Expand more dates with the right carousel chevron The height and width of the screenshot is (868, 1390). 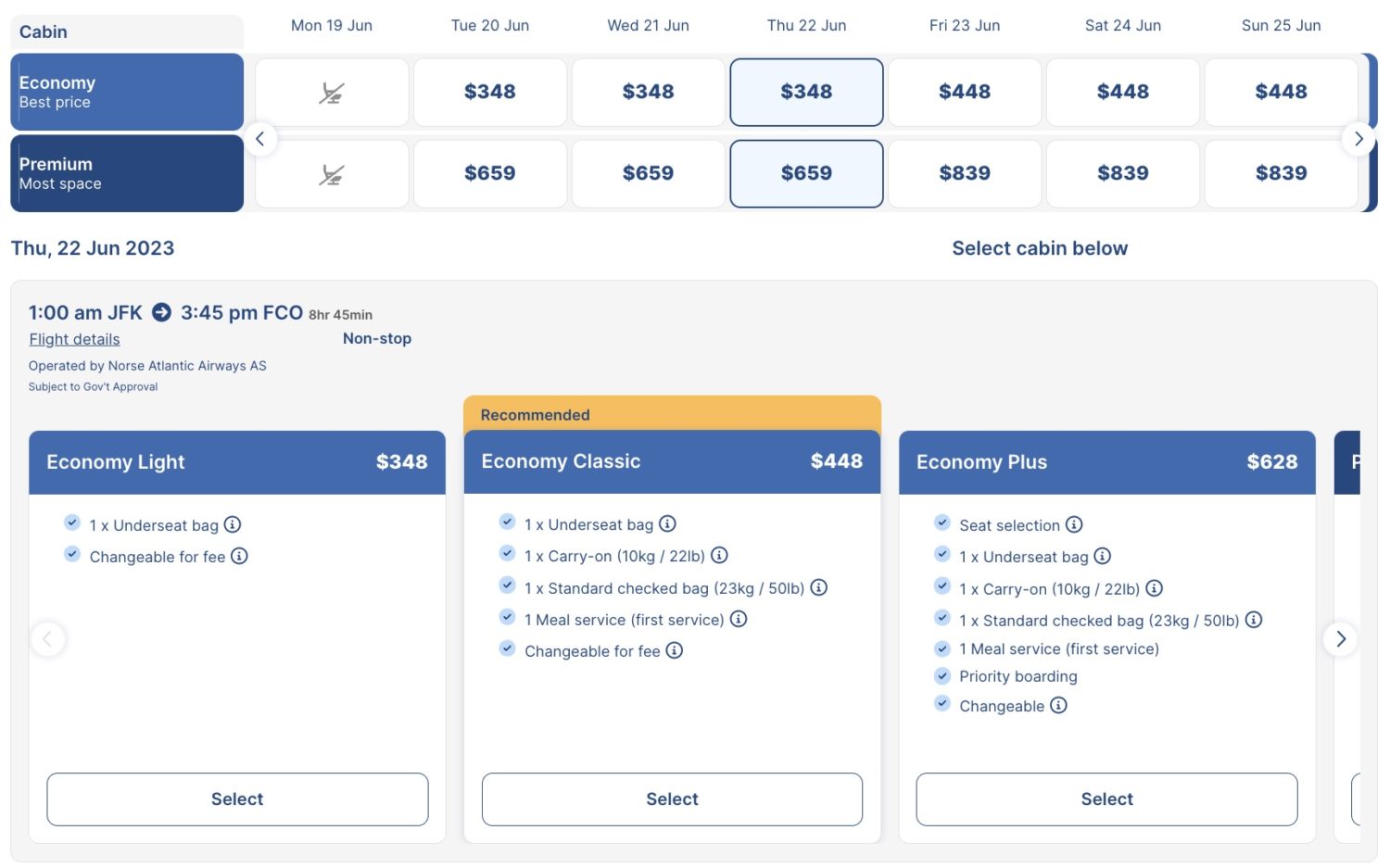point(1358,138)
